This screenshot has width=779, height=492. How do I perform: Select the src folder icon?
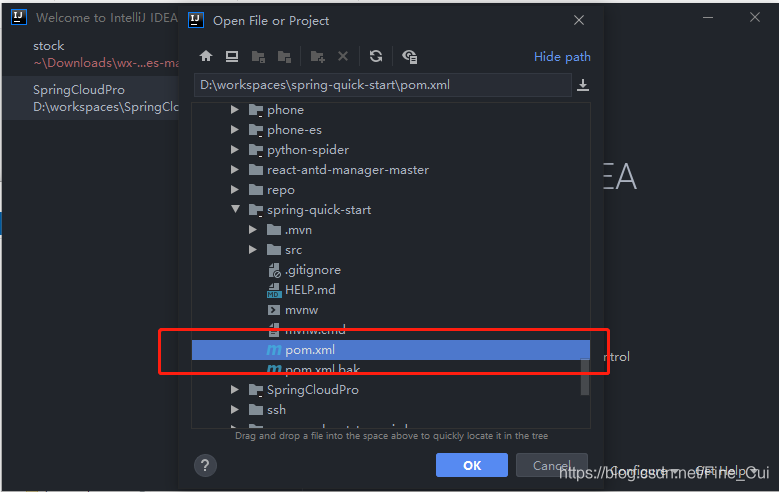coord(274,249)
